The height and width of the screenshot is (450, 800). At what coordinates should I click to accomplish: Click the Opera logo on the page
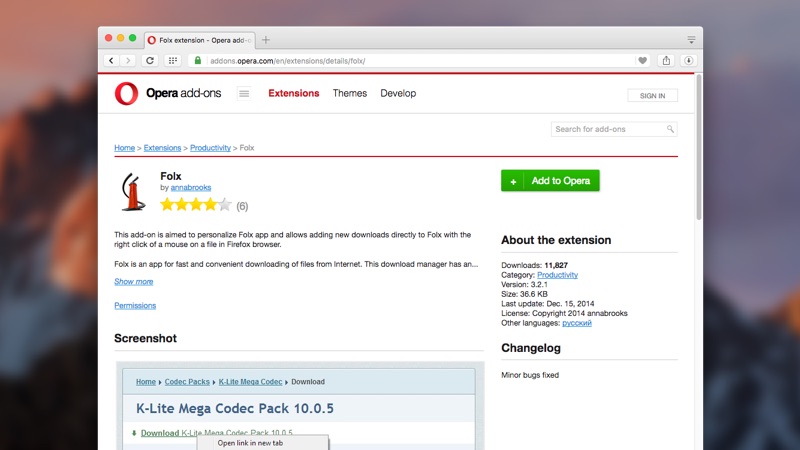(126, 93)
